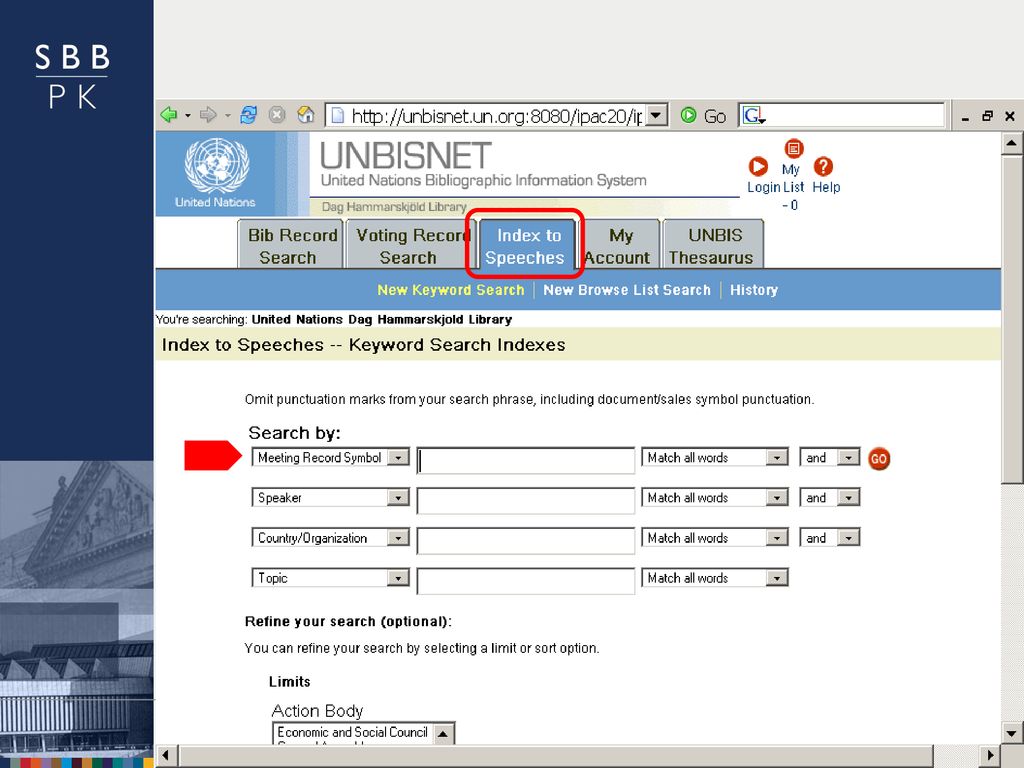Screen dimensions: 1024x768
Task: Open Match all words dropdown in Meeting Record row
Action: pos(776,458)
